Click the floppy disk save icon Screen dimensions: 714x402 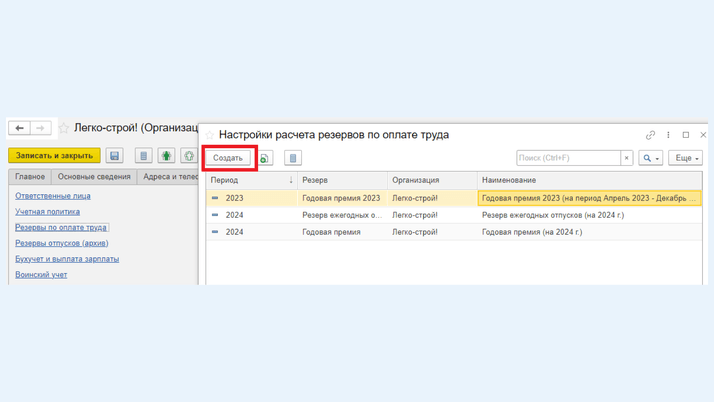pos(114,156)
